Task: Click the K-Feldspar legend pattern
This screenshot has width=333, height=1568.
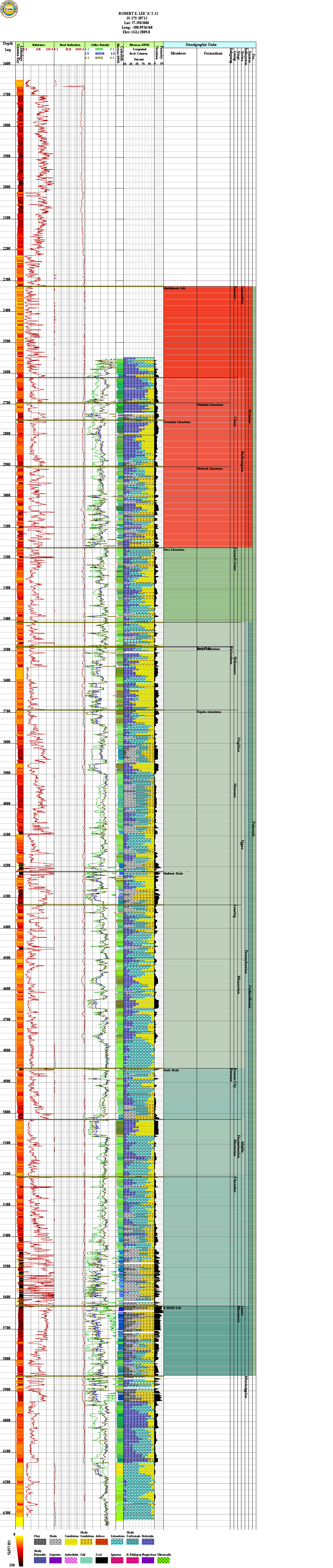Action: (x=132, y=1561)
